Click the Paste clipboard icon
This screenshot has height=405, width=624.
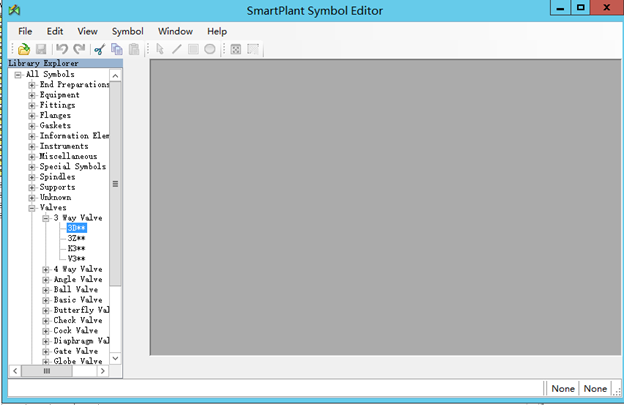[x=134, y=49]
